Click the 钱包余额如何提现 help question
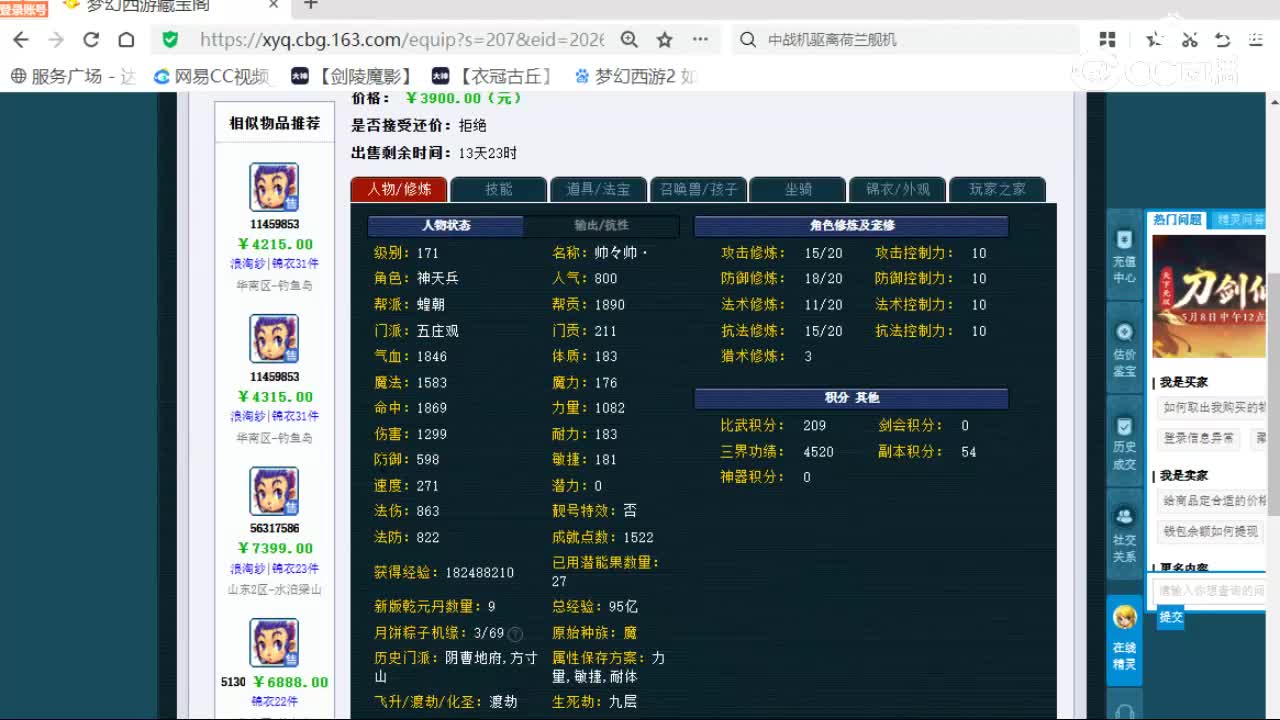 coord(1210,531)
